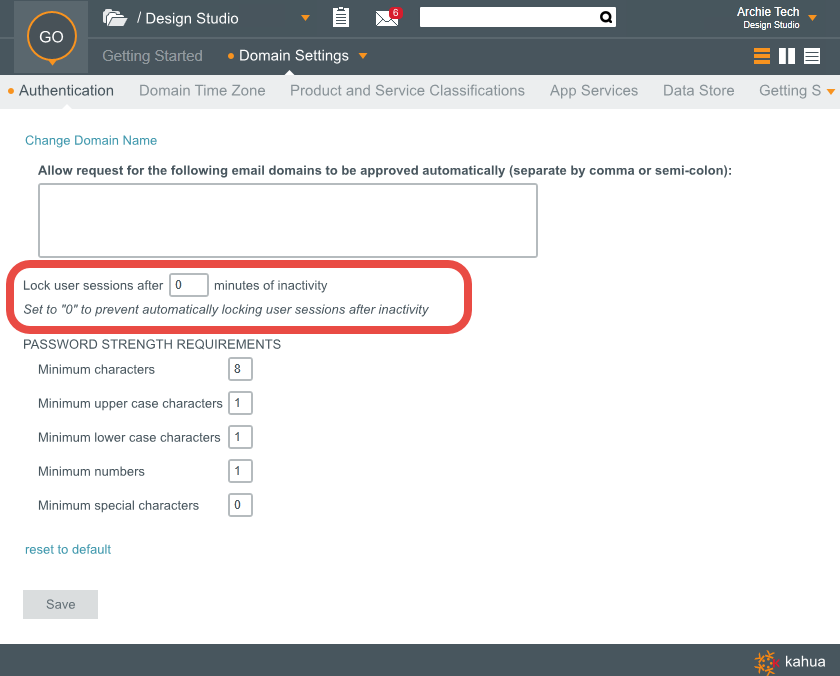Open the mail messages icon
The image size is (840, 676).
(x=386, y=18)
